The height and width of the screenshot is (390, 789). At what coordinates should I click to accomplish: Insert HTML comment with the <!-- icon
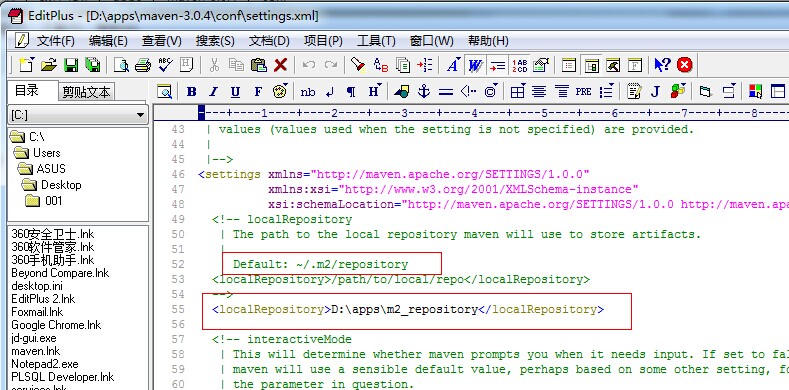pyautogui.click(x=468, y=92)
